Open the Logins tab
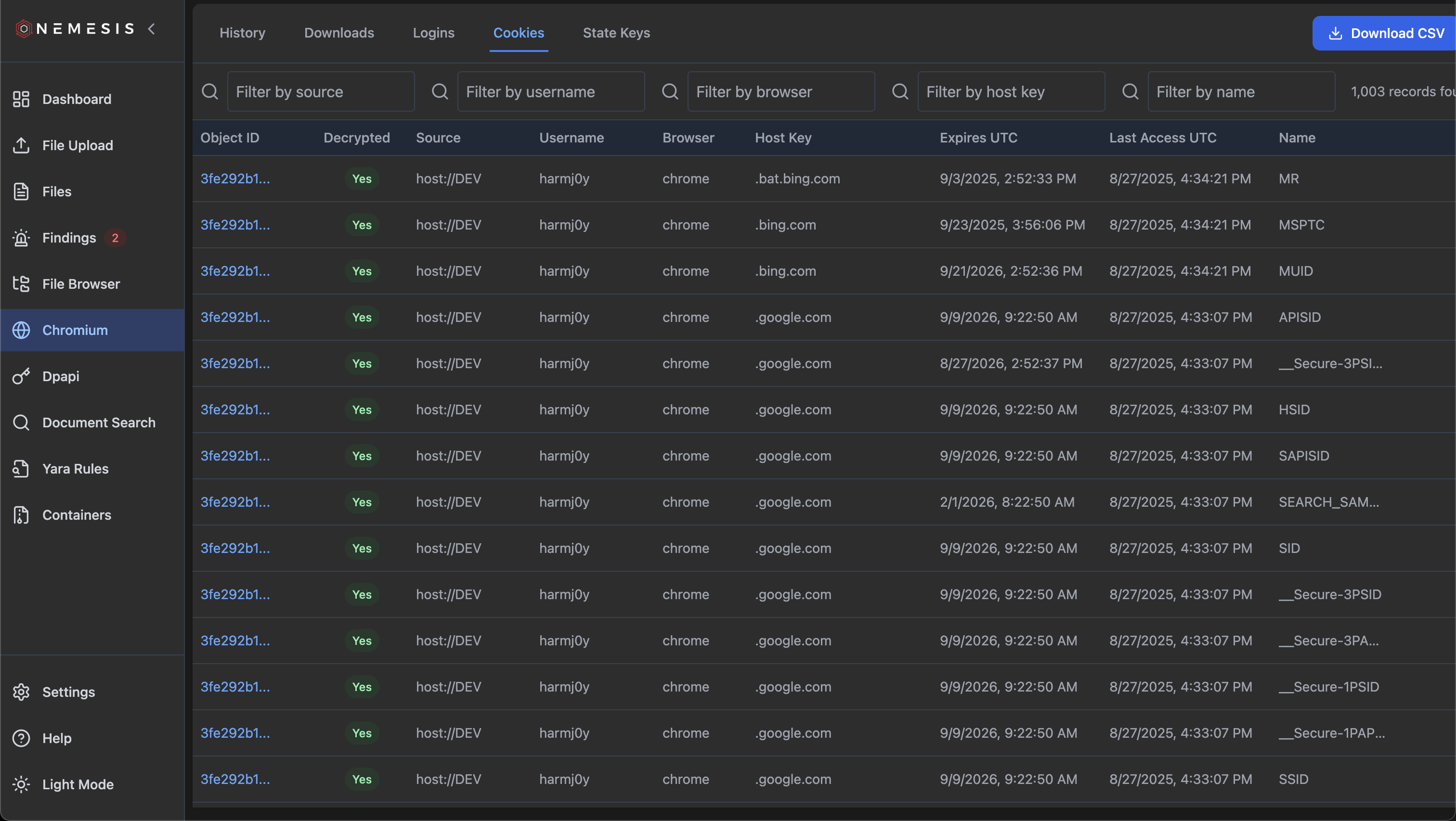The height and width of the screenshot is (821, 1456). point(433,33)
